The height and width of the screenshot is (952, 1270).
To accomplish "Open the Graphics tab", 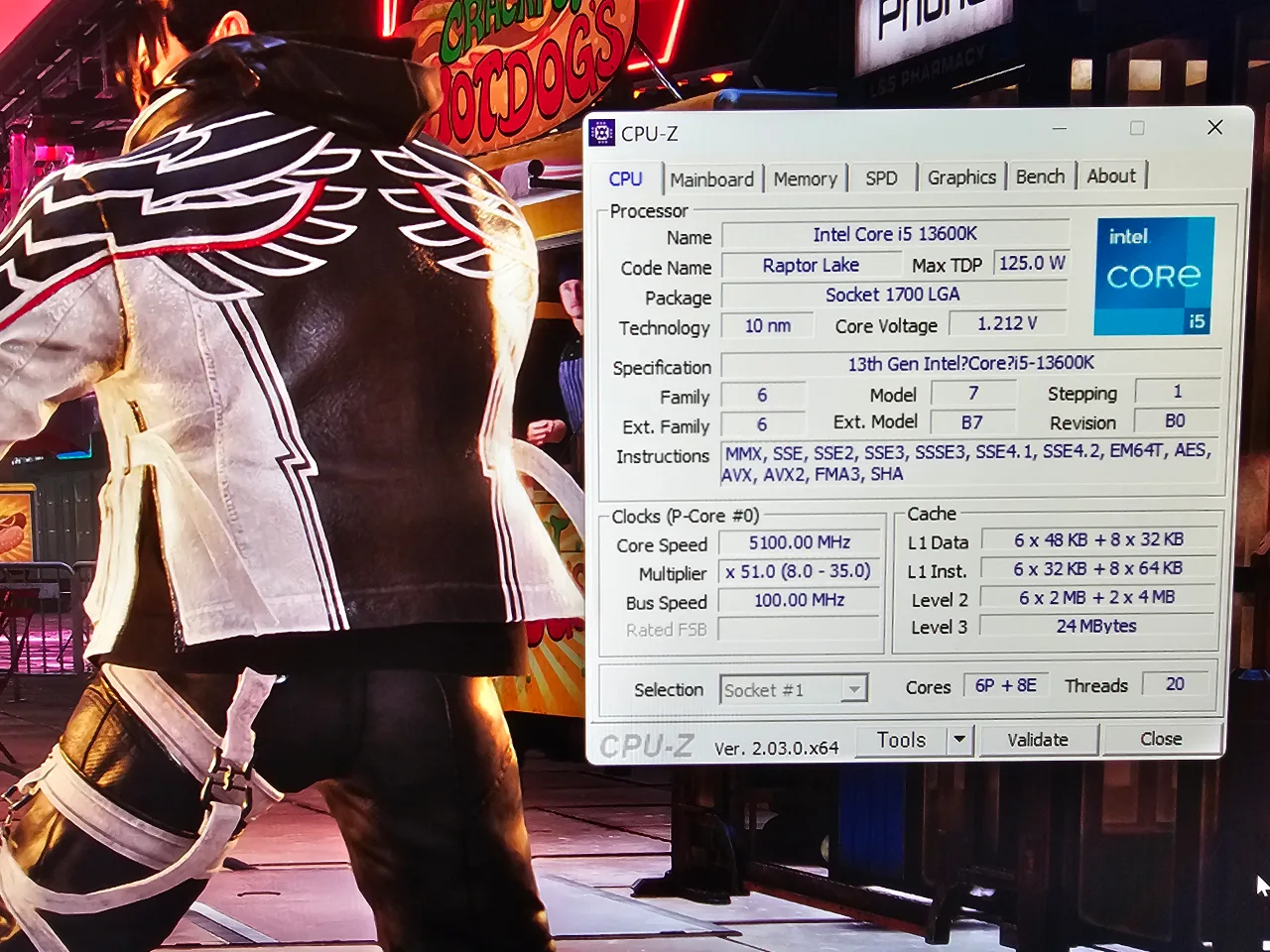I will click(961, 178).
